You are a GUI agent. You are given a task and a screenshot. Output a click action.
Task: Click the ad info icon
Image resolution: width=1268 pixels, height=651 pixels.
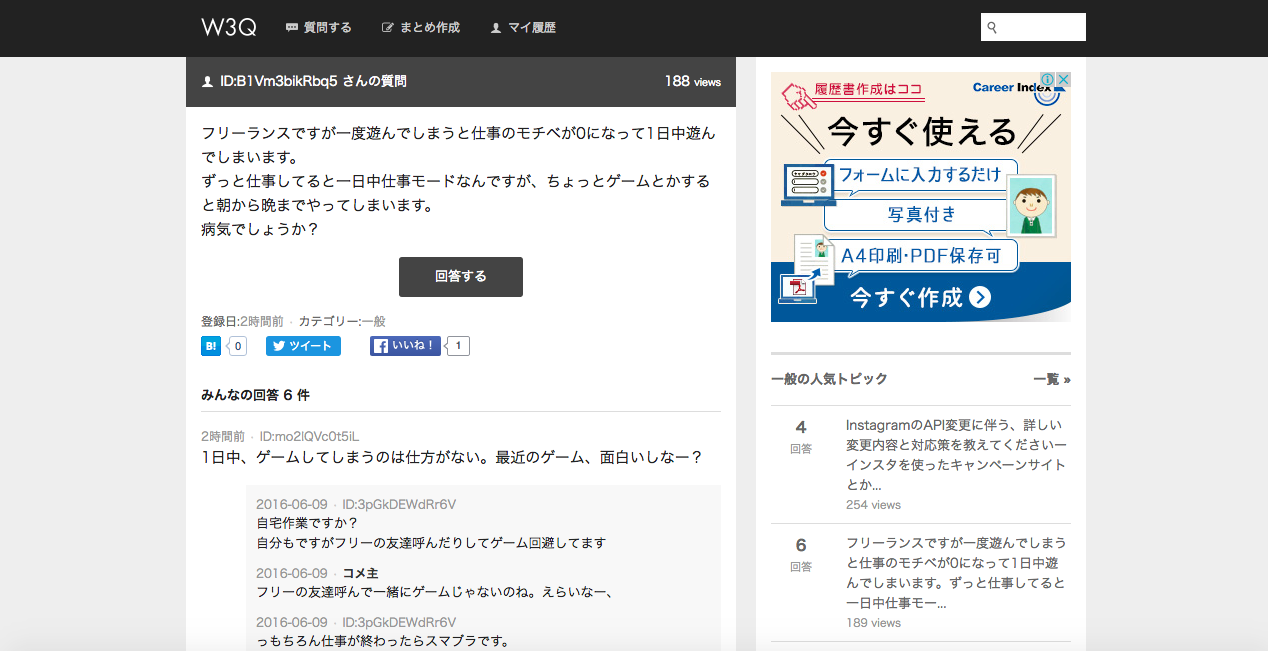point(1048,80)
